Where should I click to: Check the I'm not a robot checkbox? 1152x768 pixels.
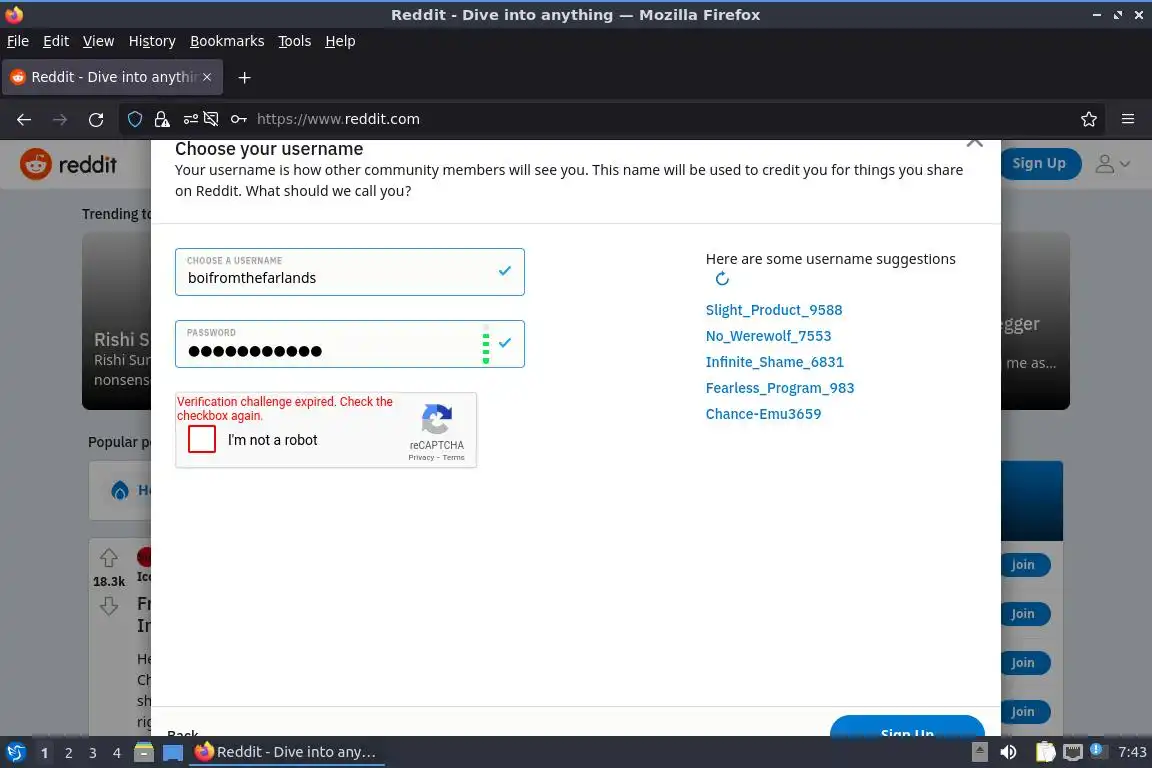tap(202, 439)
